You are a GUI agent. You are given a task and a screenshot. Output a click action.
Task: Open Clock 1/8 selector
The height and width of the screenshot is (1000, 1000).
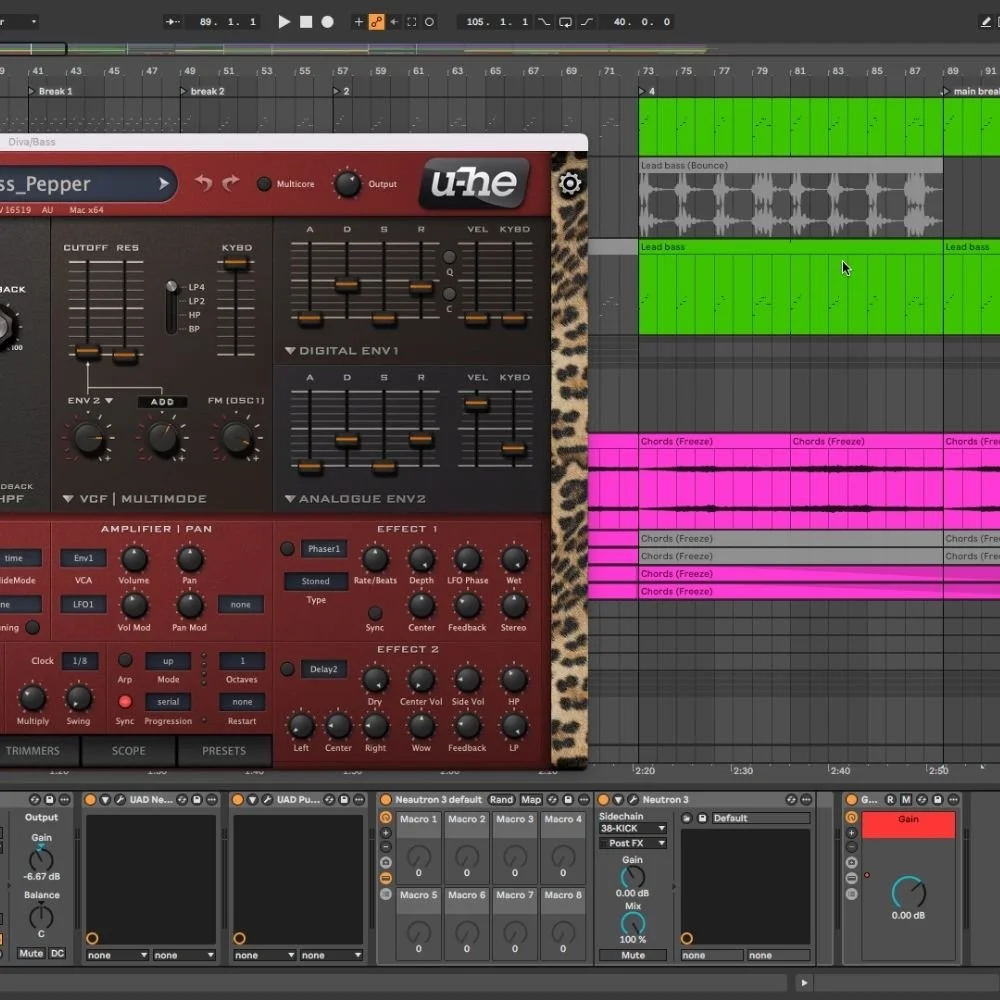pos(80,661)
